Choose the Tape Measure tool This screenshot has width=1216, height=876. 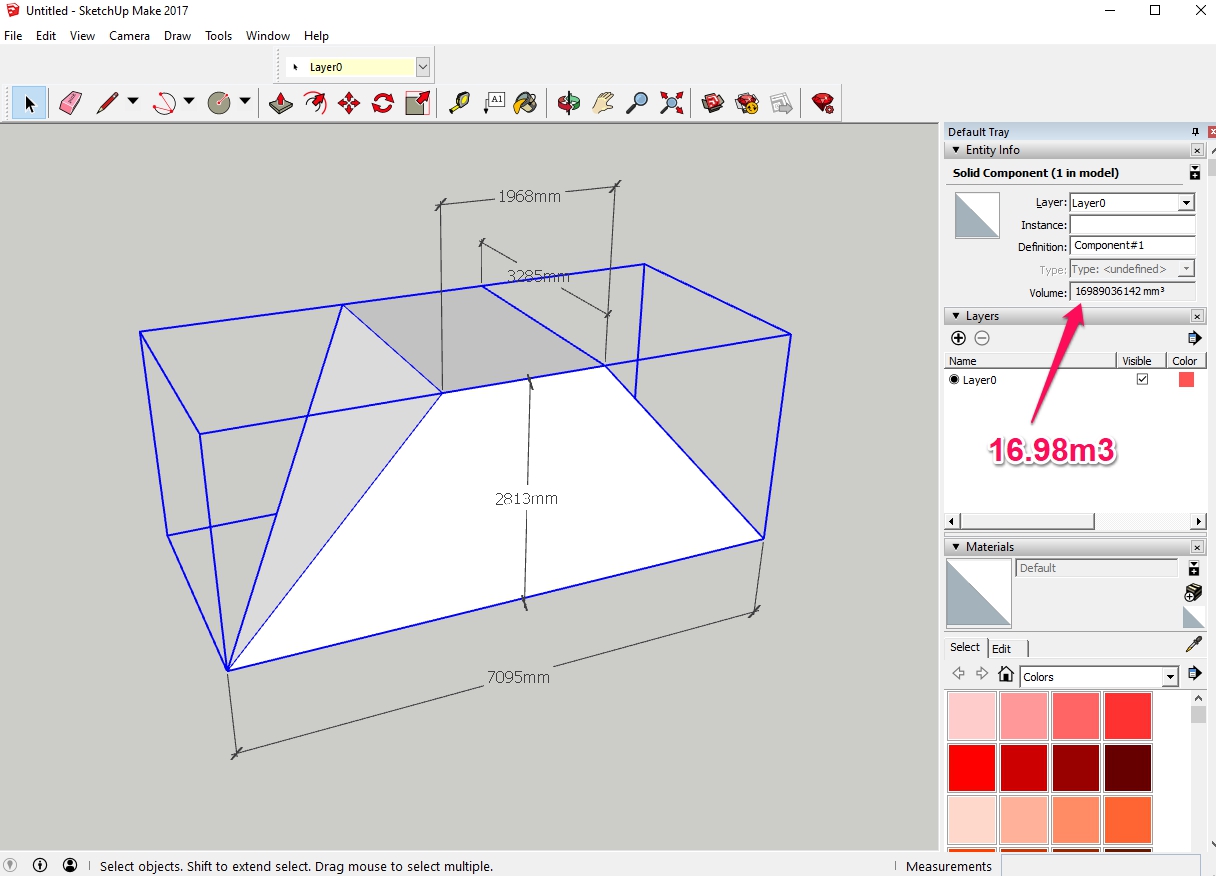click(459, 103)
